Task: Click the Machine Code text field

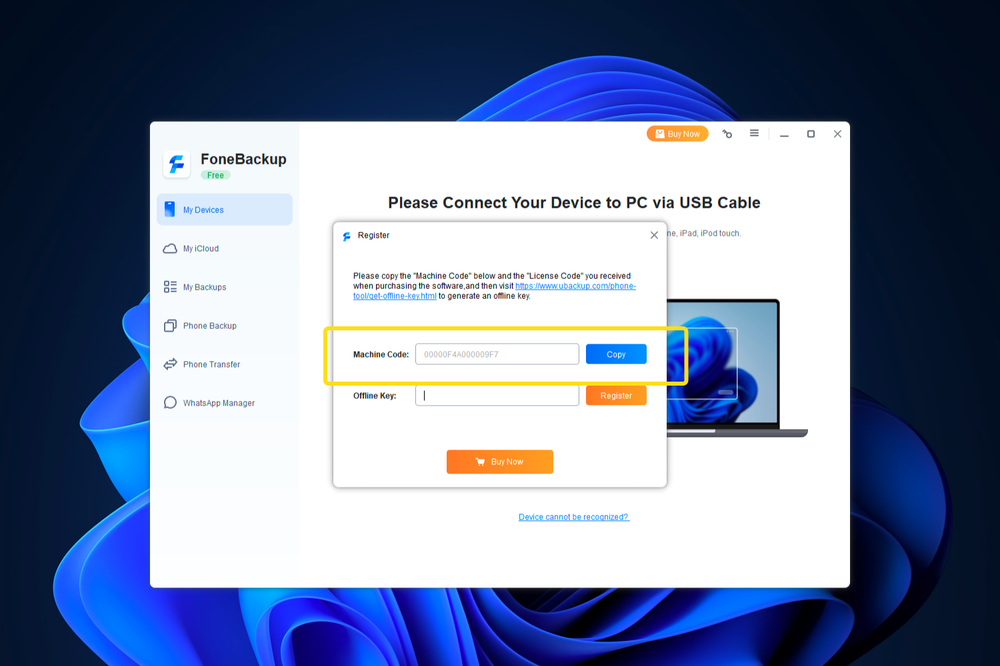Action: pyautogui.click(x=497, y=354)
